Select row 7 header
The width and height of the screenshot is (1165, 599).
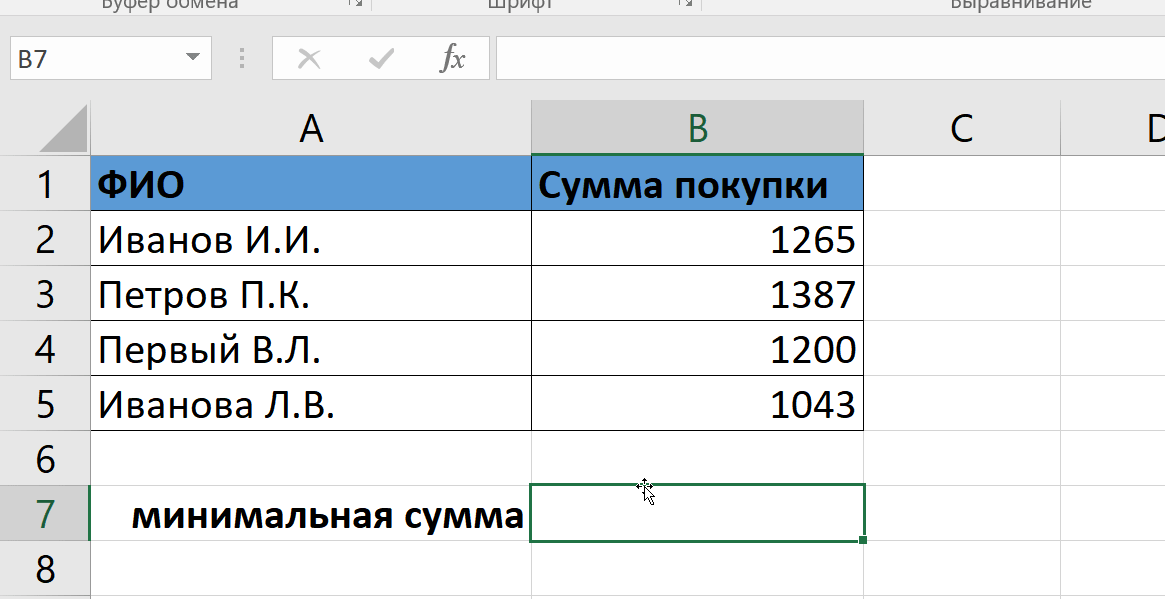45,514
